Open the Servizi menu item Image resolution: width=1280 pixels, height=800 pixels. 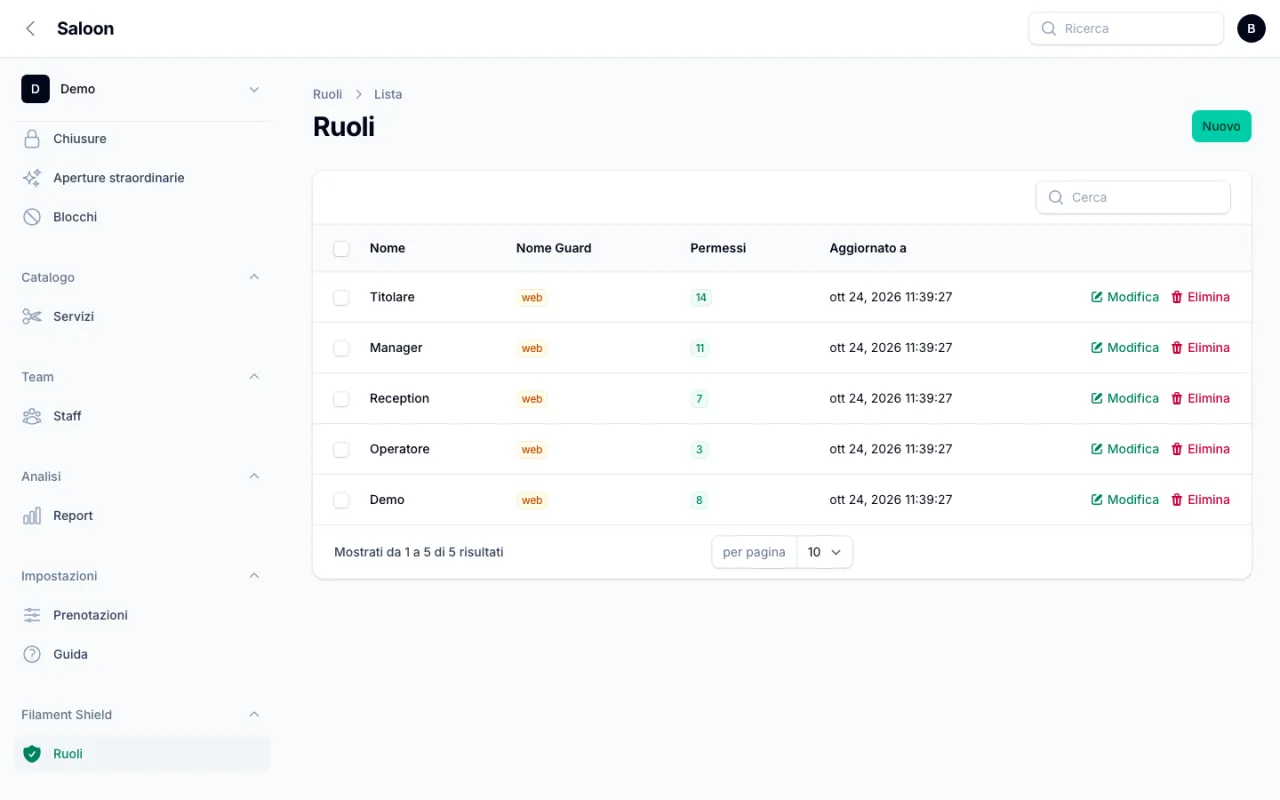point(142,317)
